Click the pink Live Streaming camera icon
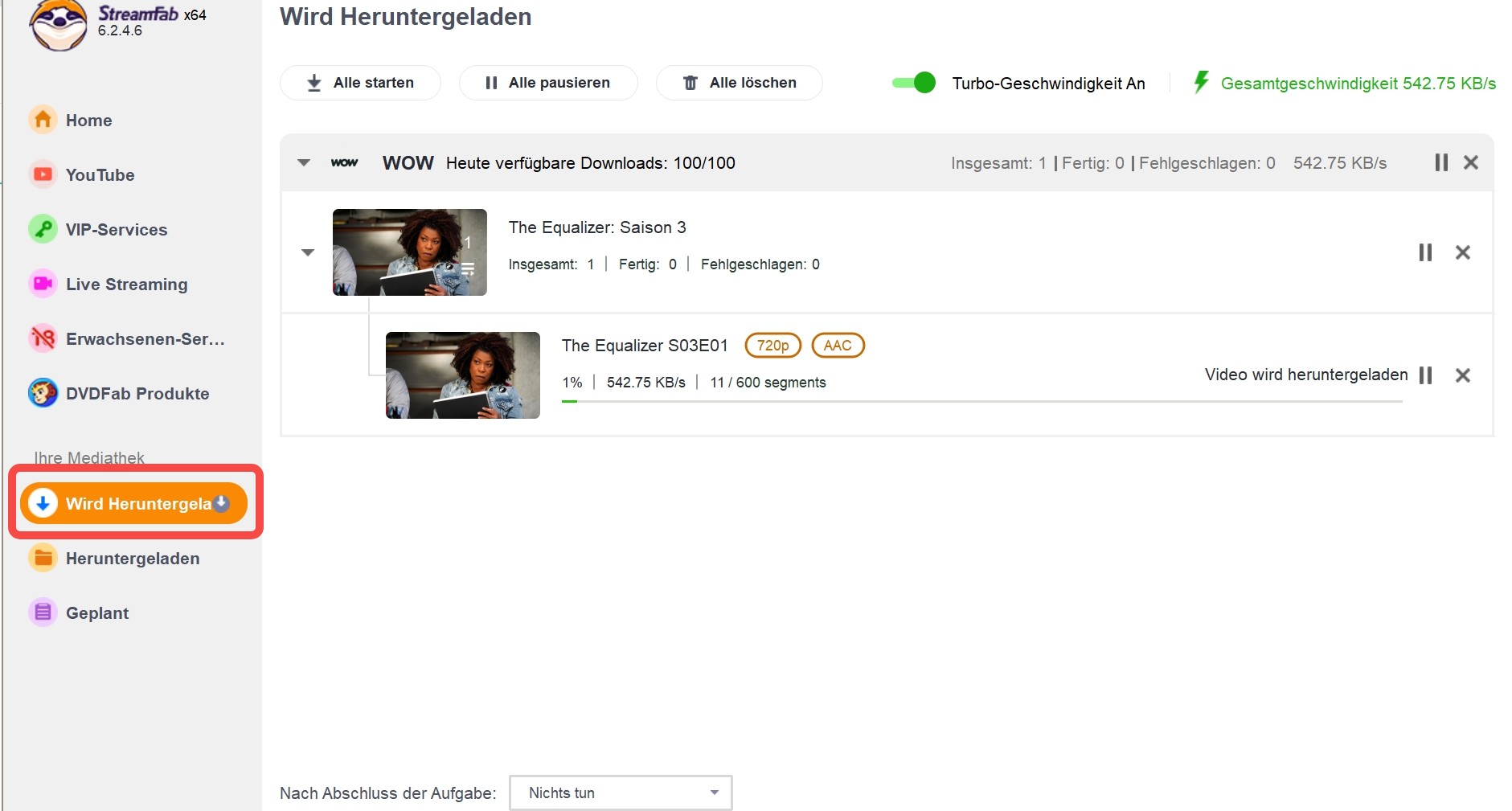The width and height of the screenshot is (1512, 811). 43,284
